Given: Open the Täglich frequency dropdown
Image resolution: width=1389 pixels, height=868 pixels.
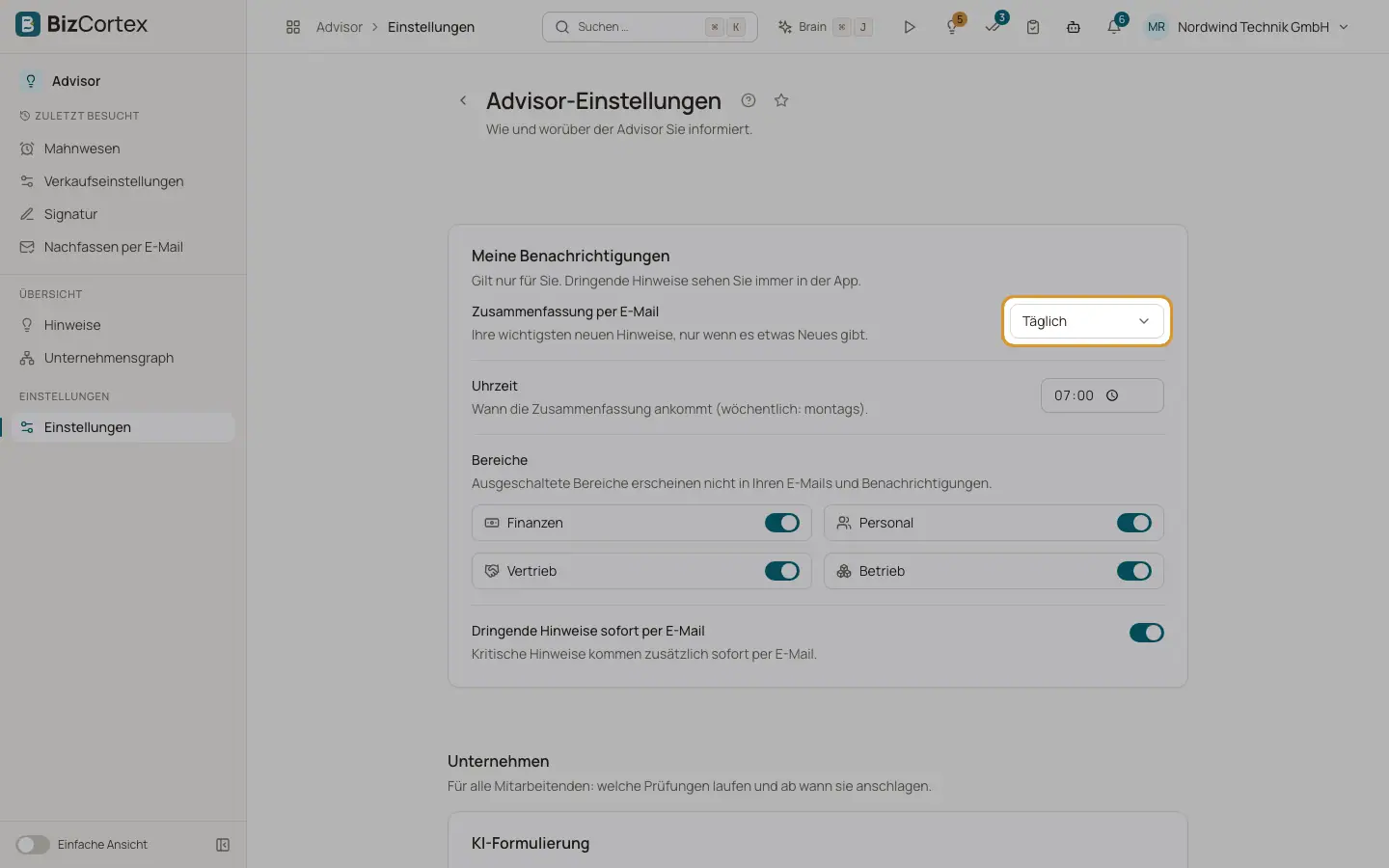Looking at the screenshot, I should pyautogui.click(x=1087, y=321).
